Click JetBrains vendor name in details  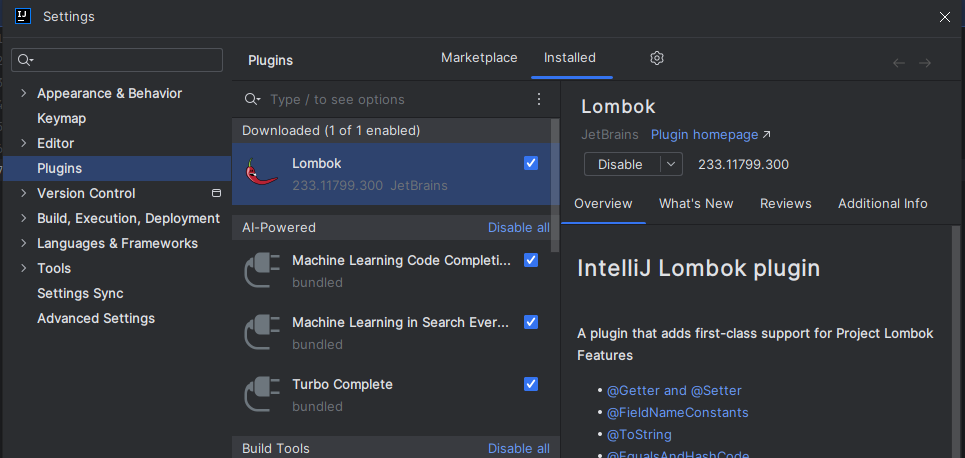(610, 135)
